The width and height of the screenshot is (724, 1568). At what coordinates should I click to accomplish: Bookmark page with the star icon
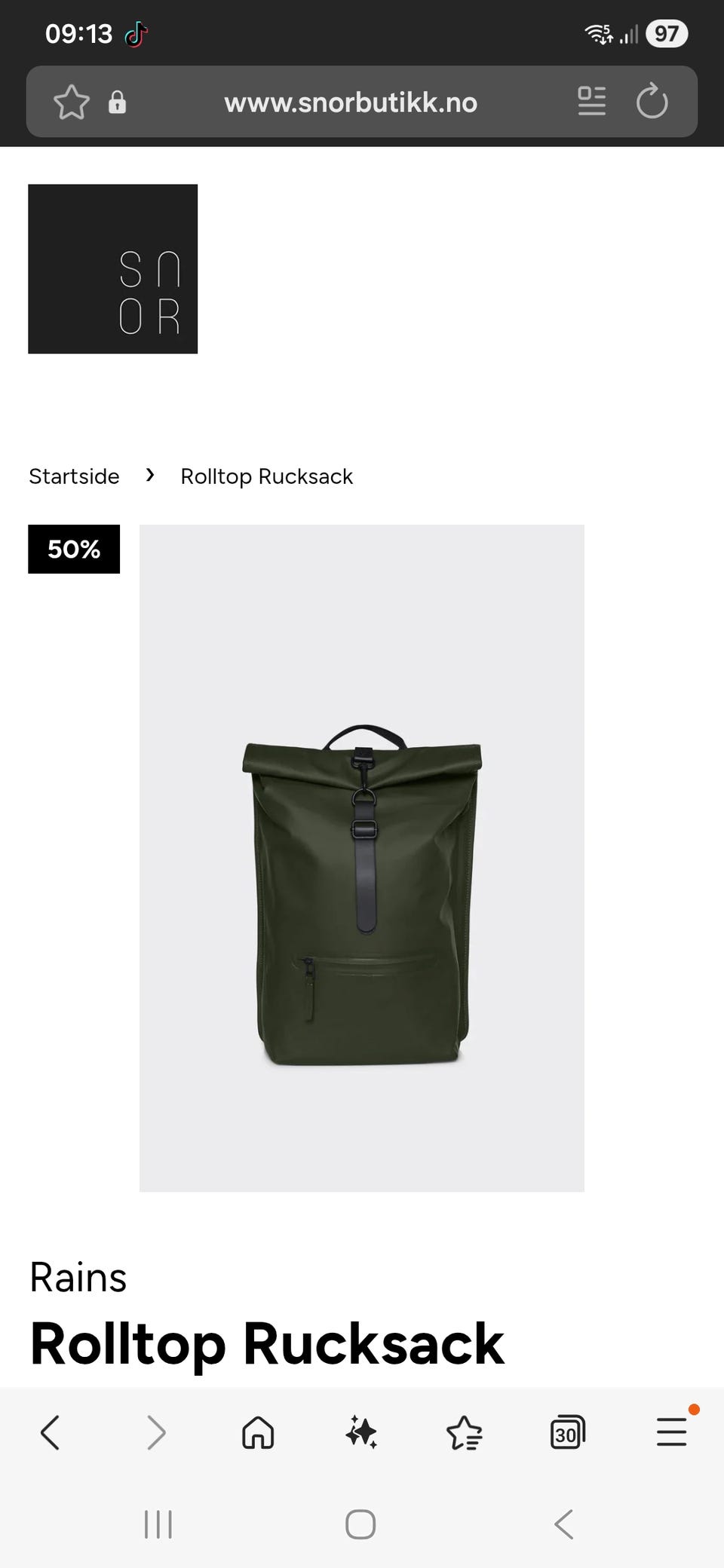[72, 102]
